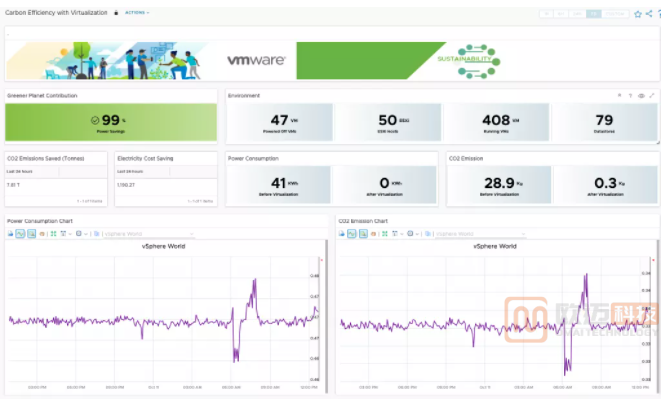Screen dimensions: 662x399
Task: Click blue objects icon in CO2 Emission Chart toolbar
Action: pyautogui.click(x=428, y=233)
